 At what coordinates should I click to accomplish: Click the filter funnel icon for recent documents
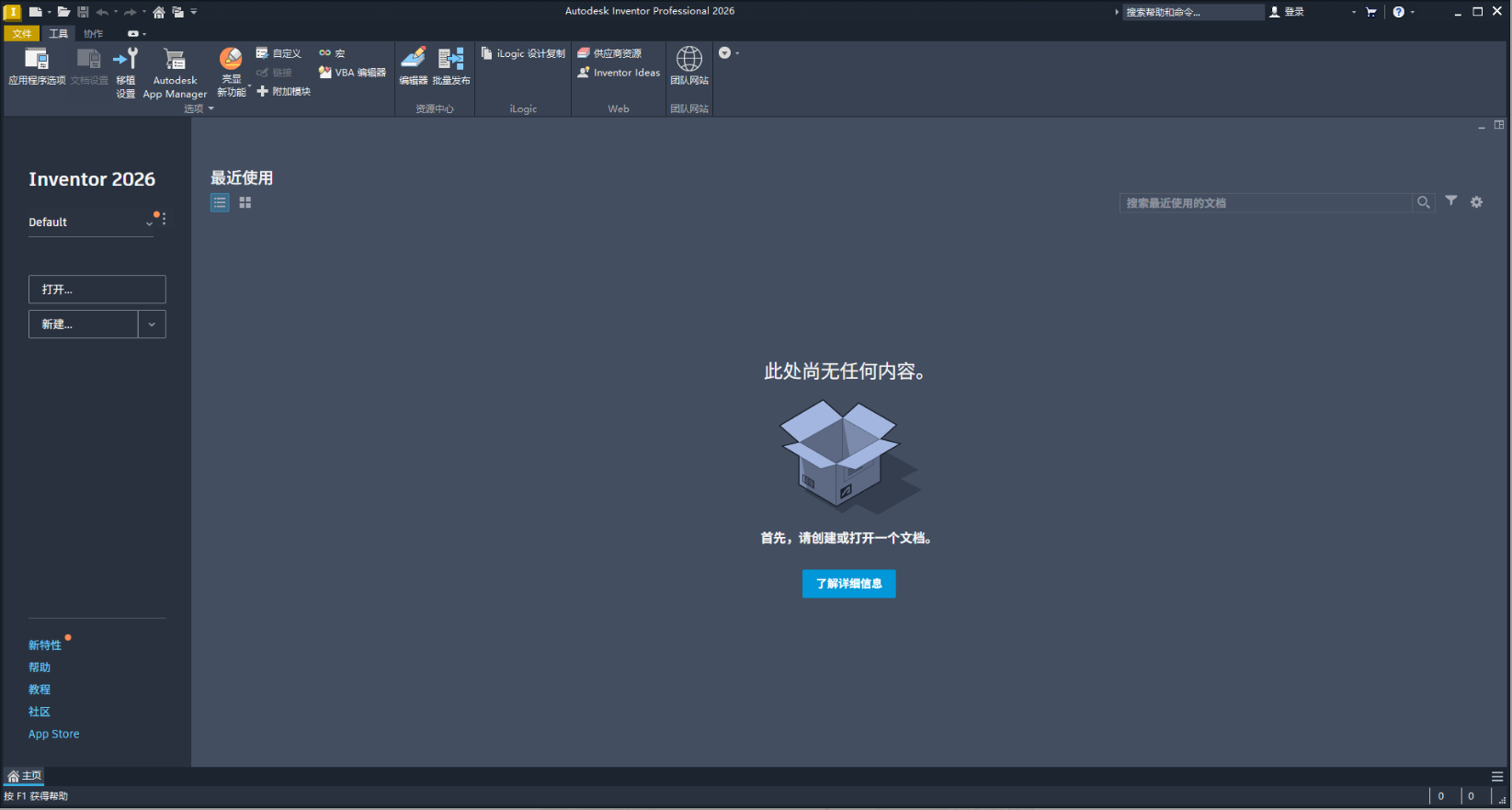coord(1451,201)
